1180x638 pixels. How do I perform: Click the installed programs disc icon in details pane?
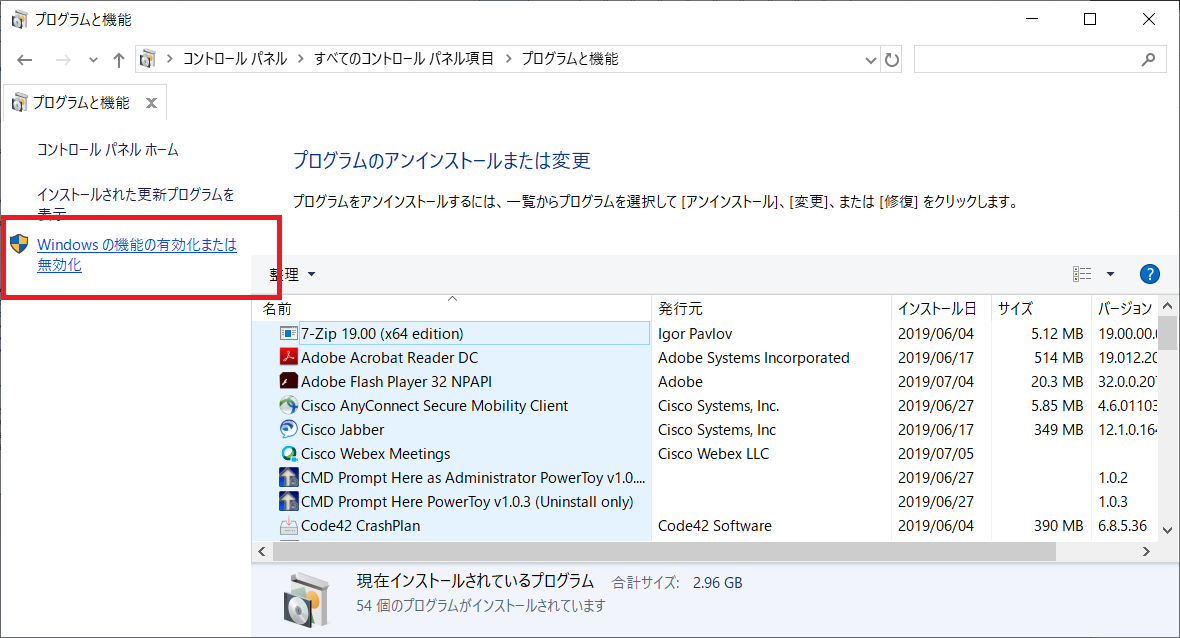tap(306, 600)
